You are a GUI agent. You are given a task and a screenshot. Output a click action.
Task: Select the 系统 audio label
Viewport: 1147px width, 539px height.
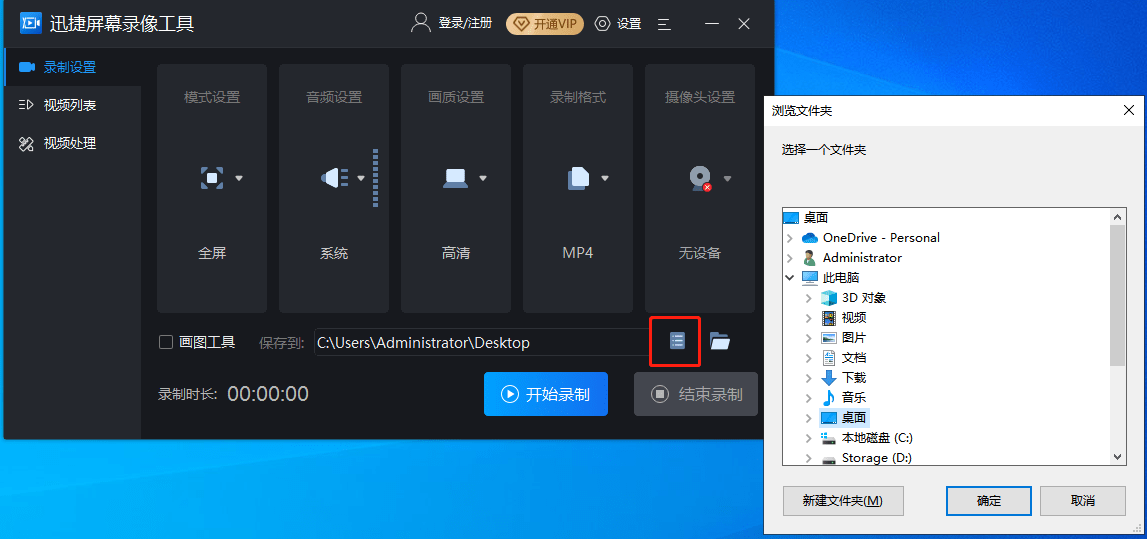click(334, 254)
